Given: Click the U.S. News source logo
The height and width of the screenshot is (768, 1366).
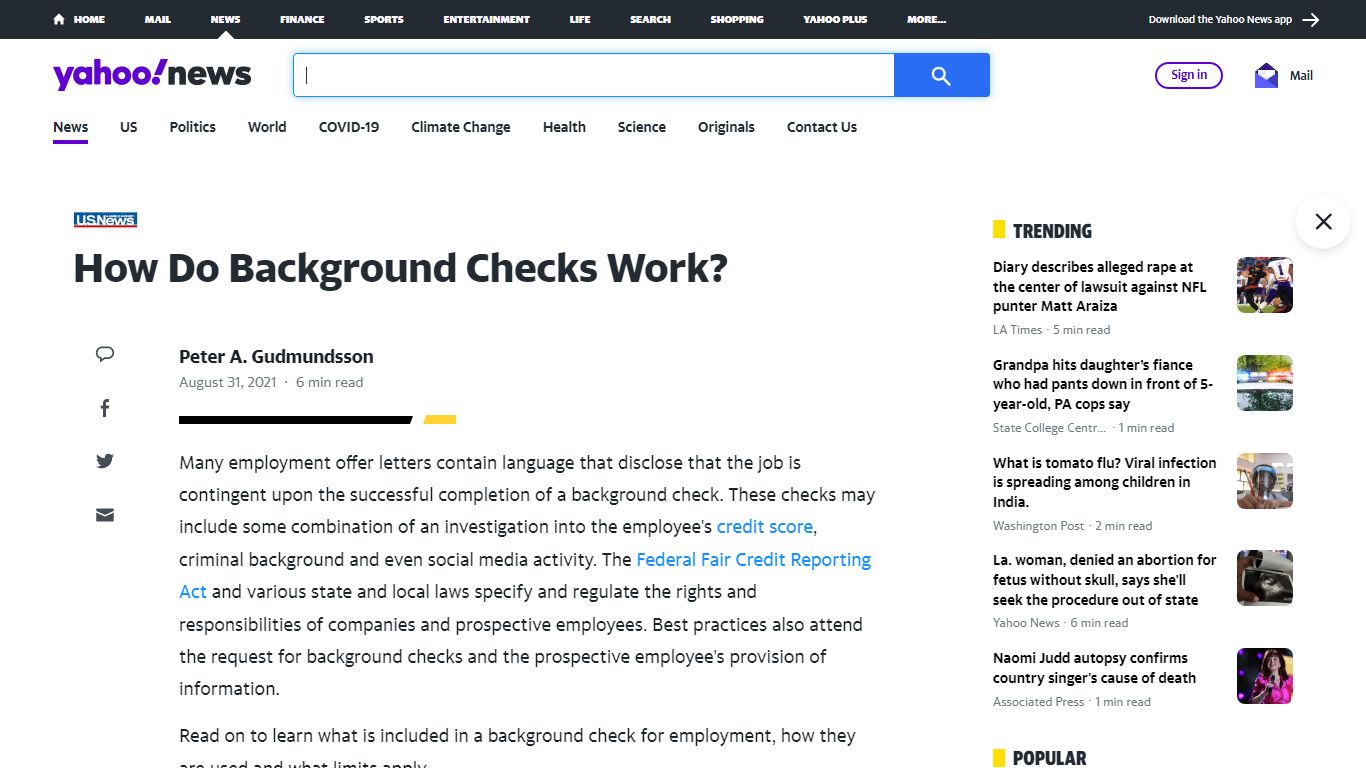Looking at the screenshot, I should [x=105, y=220].
